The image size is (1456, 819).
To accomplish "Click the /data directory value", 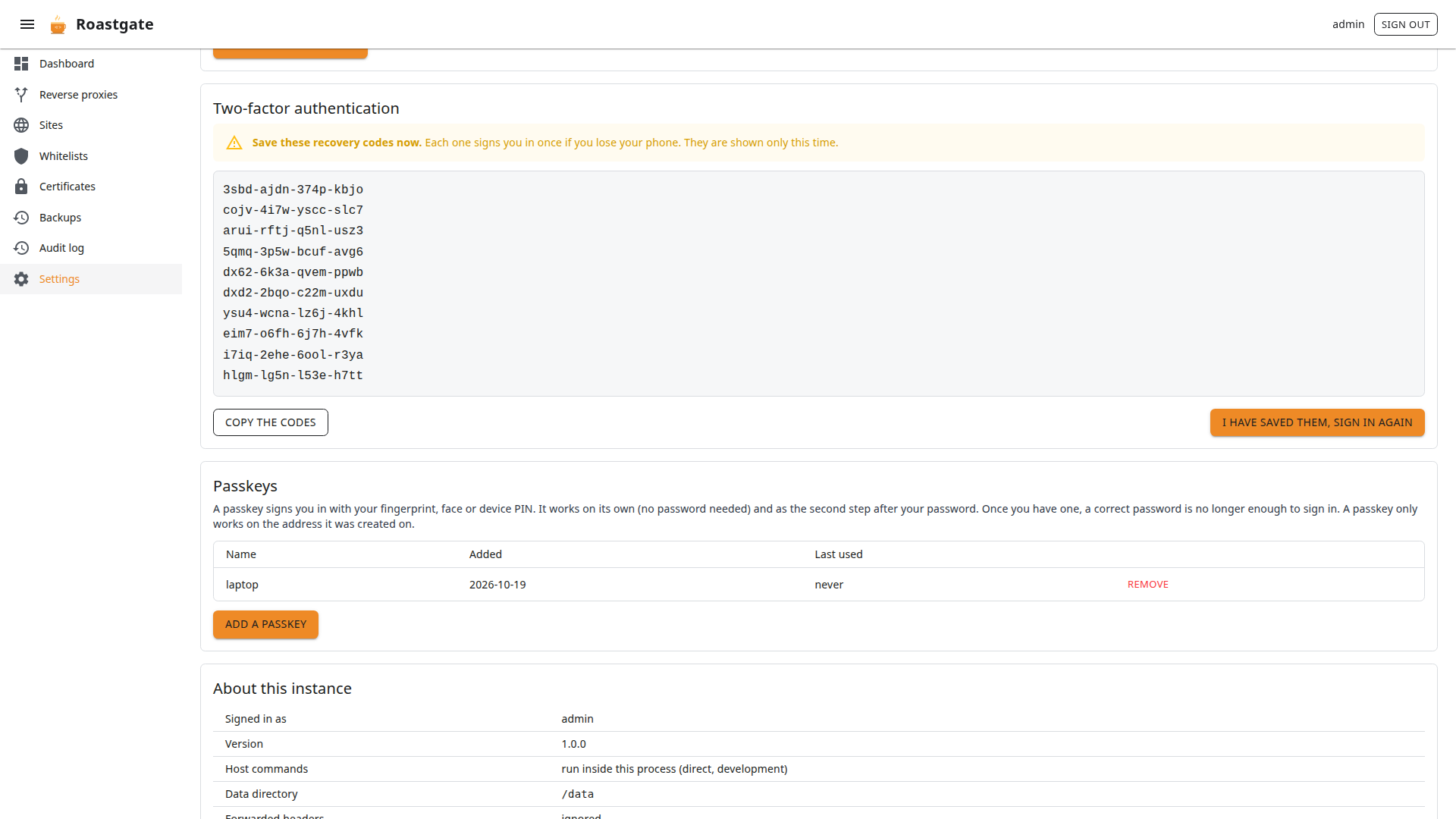I will 577,794.
